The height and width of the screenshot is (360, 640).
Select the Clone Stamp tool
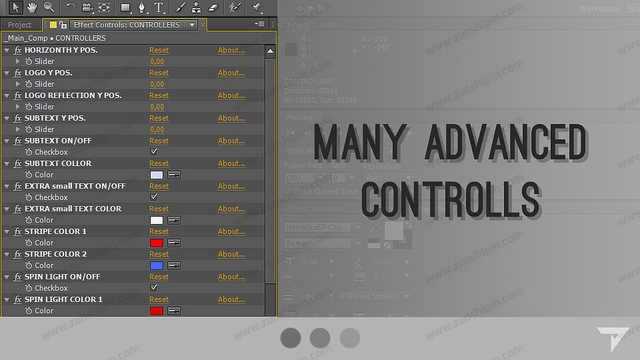pos(196,7)
